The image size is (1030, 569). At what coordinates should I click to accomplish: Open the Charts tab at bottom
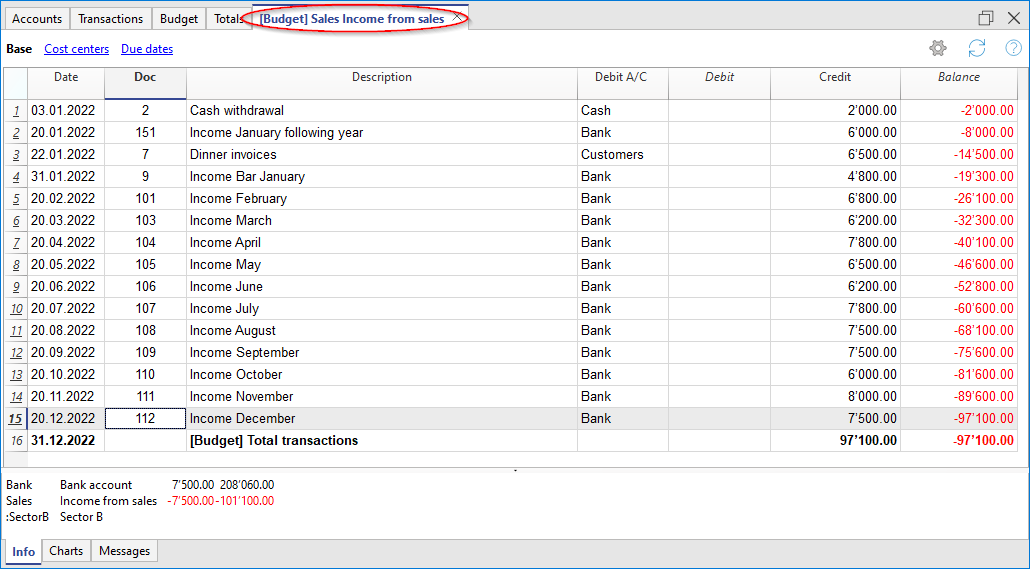pyautogui.click(x=66, y=551)
